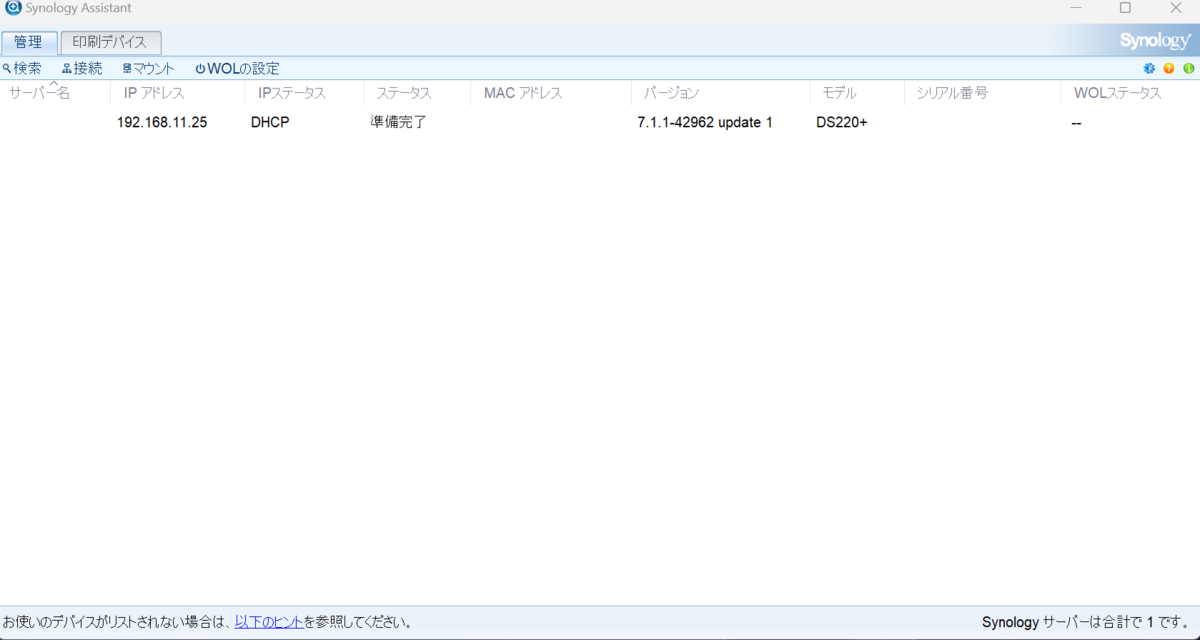The height and width of the screenshot is (640, 1200).
Task: Sort by the バージョン column header
Action: click(x=721, y=93)
